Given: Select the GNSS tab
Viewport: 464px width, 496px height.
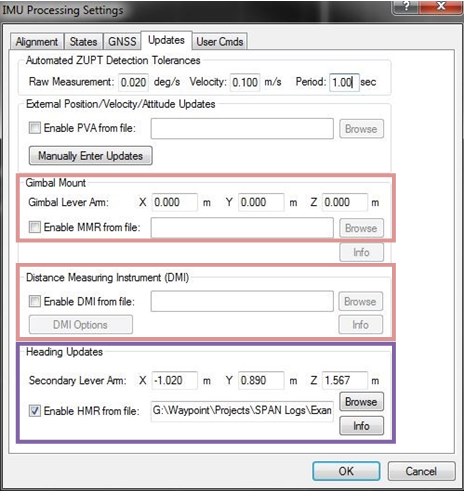Looking at the screenshot, I should (x=122, y=42).
